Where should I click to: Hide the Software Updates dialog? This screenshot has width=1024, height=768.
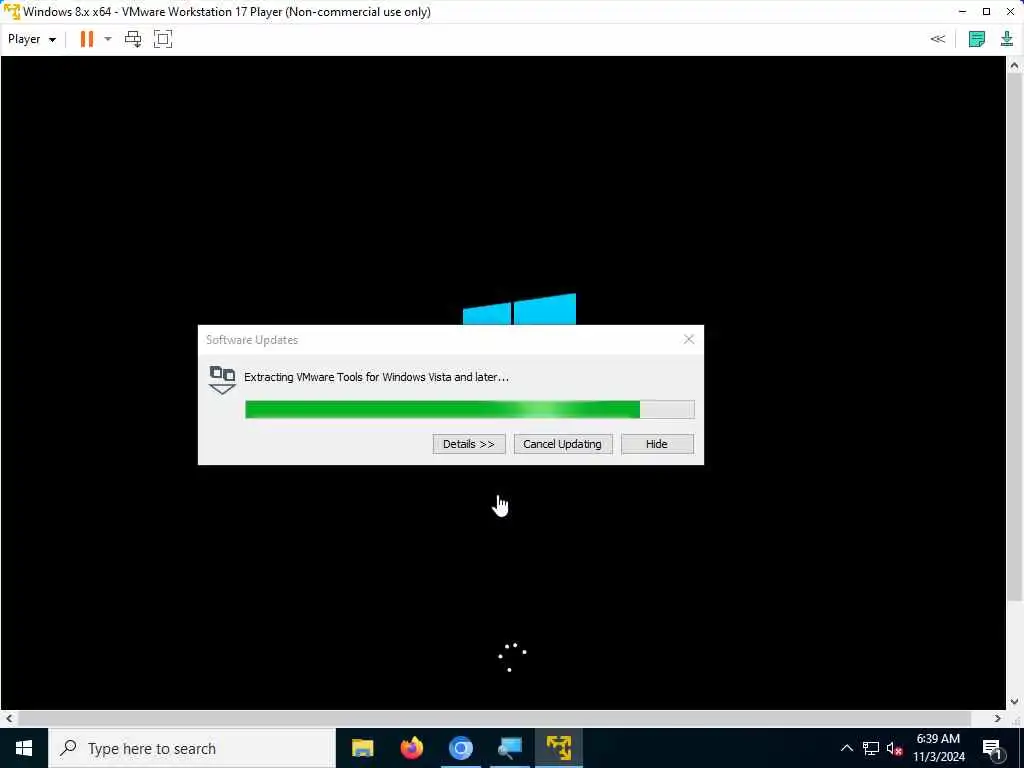click(x=657, y=444)
